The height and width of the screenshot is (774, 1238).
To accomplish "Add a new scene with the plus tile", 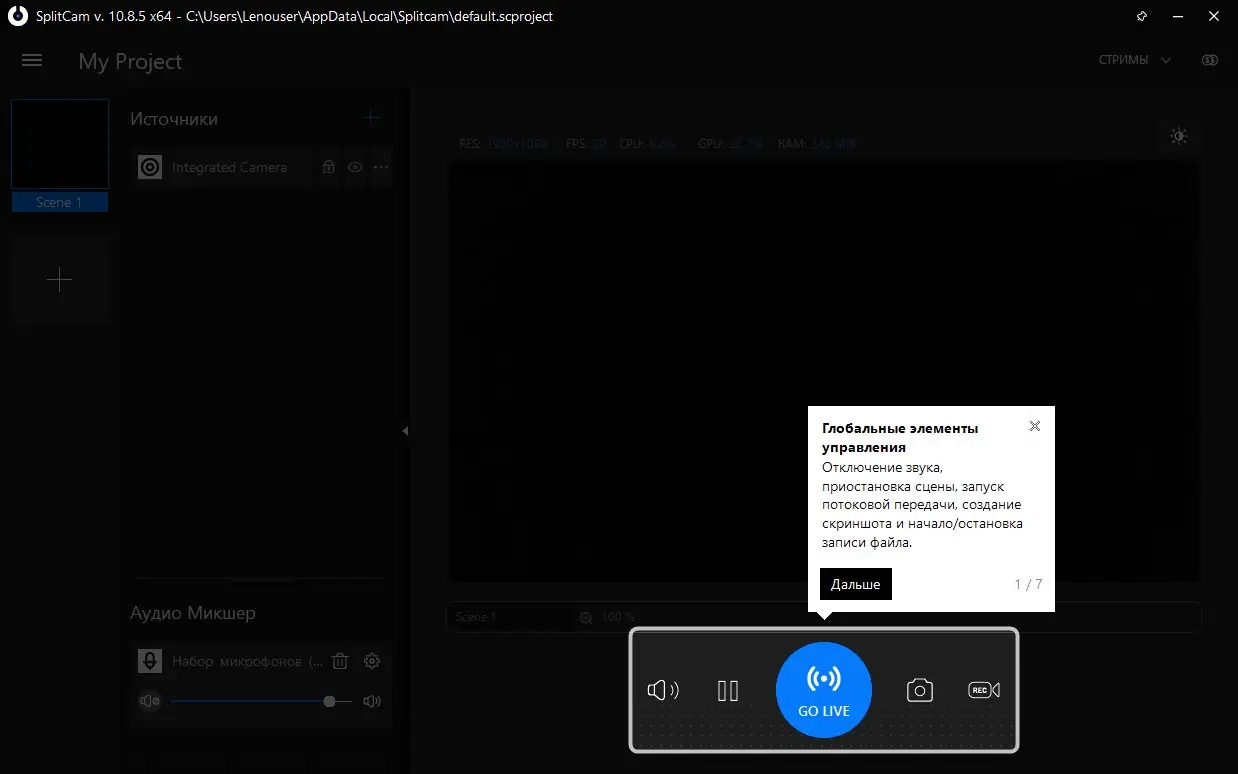I will 60,280.
